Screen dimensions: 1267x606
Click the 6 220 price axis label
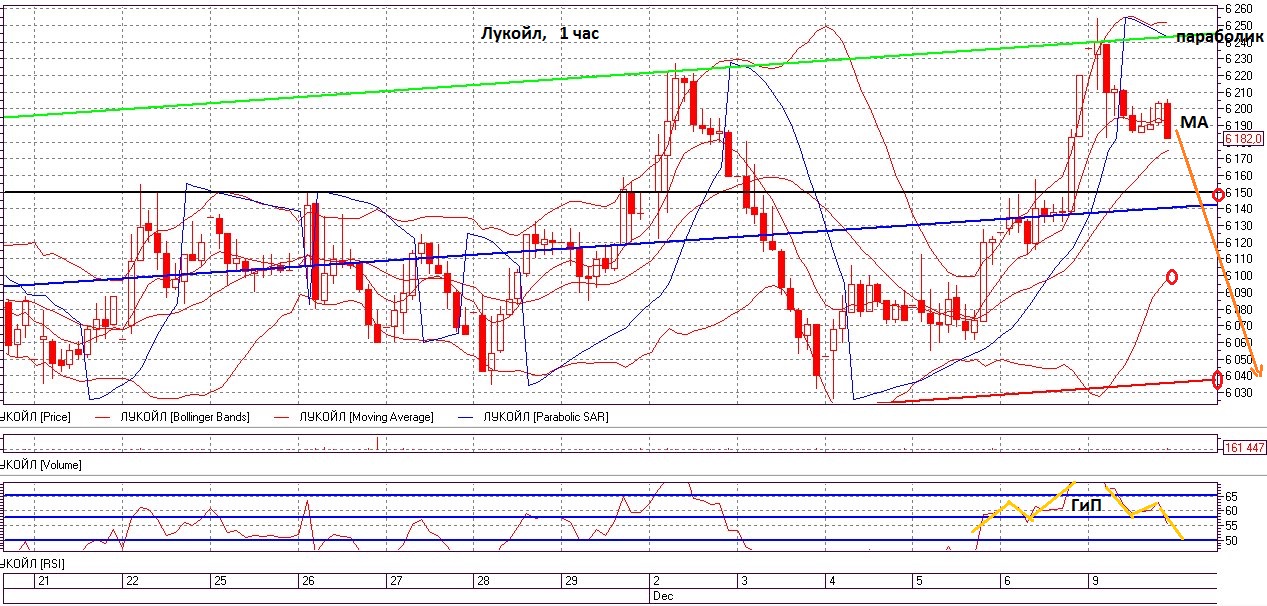click(x=1241, y=75)
